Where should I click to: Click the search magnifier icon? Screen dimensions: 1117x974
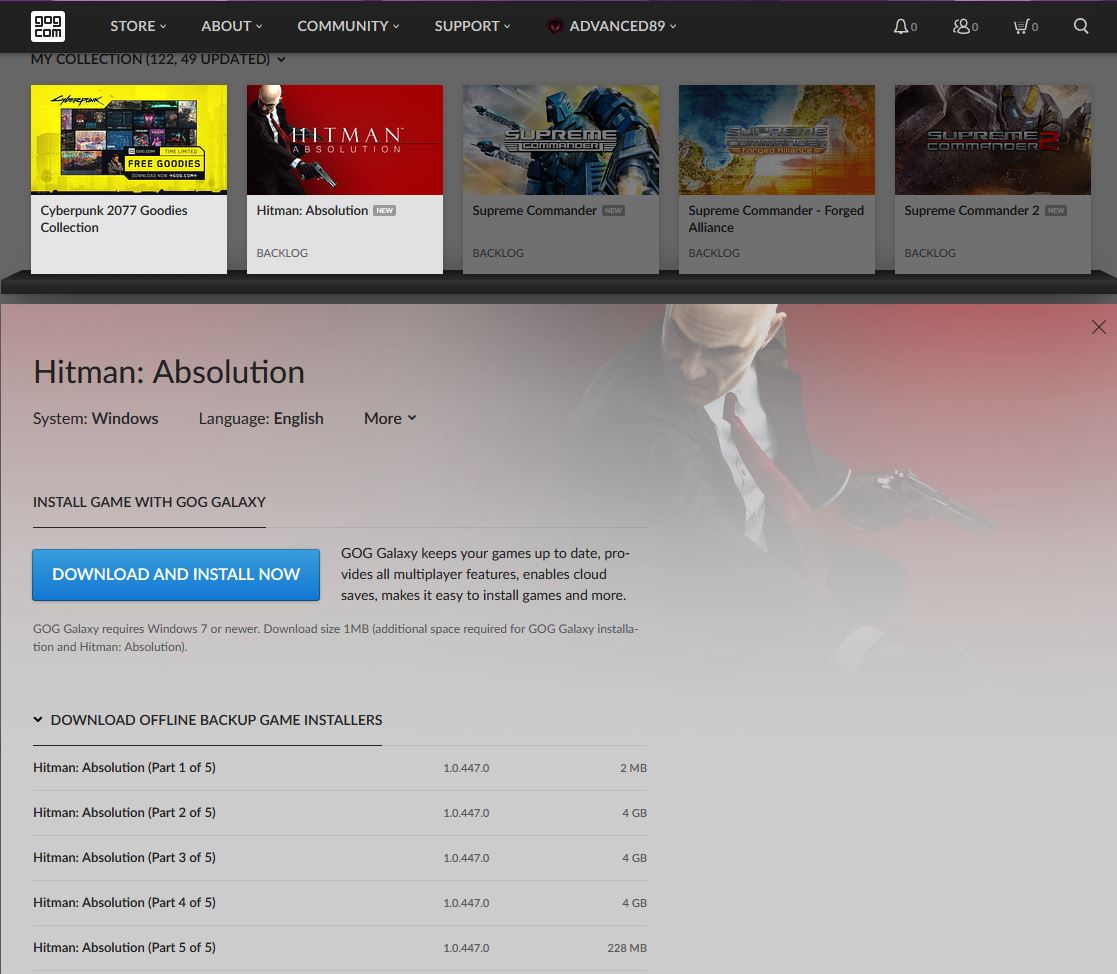tap(1081, 26)
